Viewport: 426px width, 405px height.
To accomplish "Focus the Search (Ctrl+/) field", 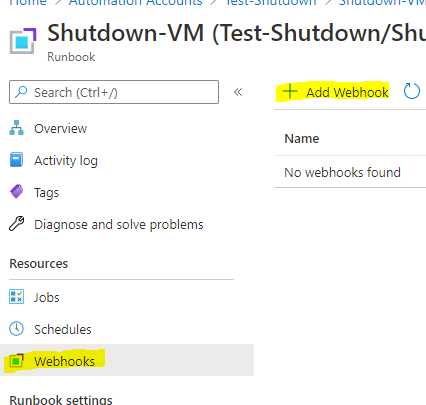I will 114,92.
